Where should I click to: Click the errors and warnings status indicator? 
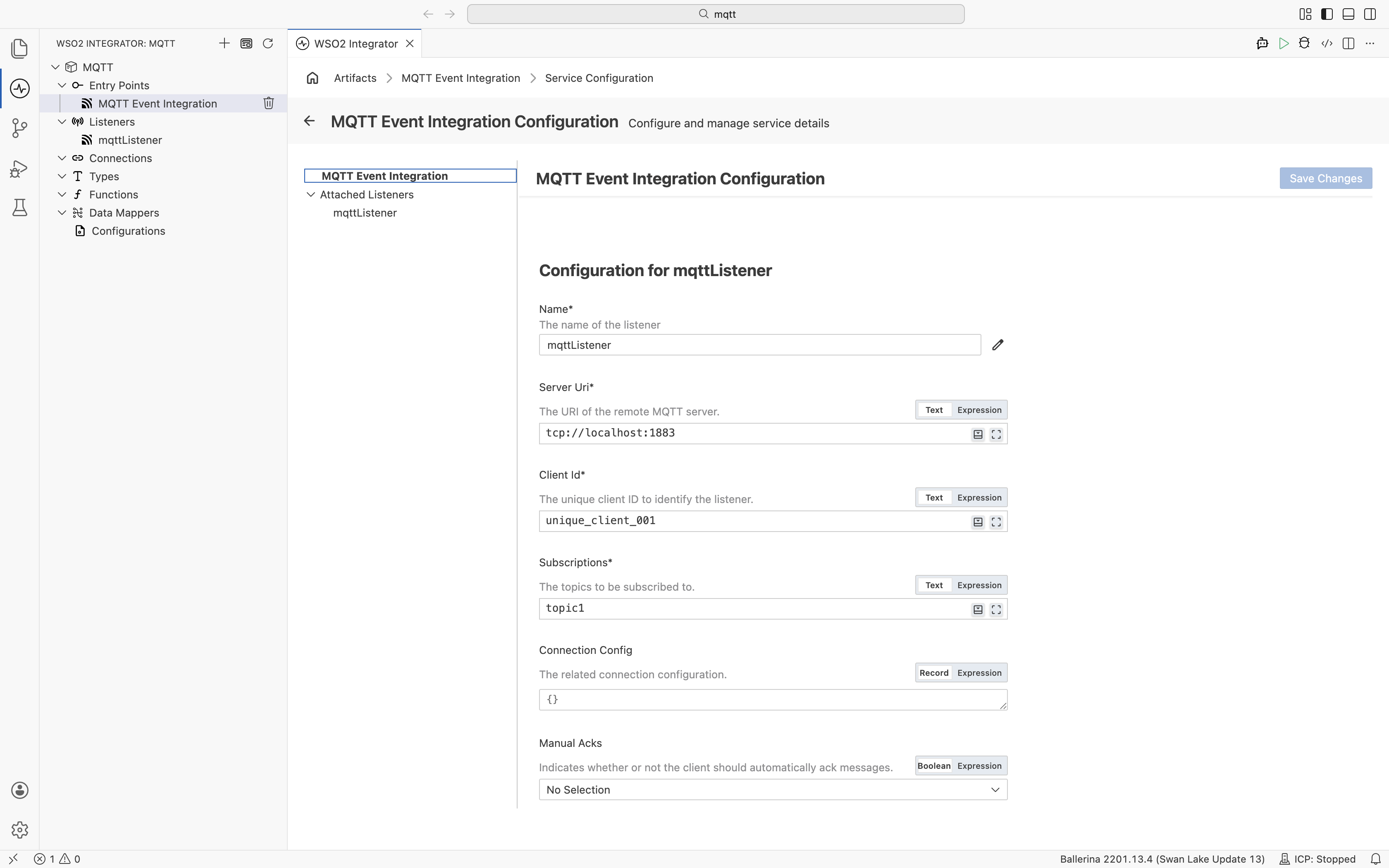point(57,859)
